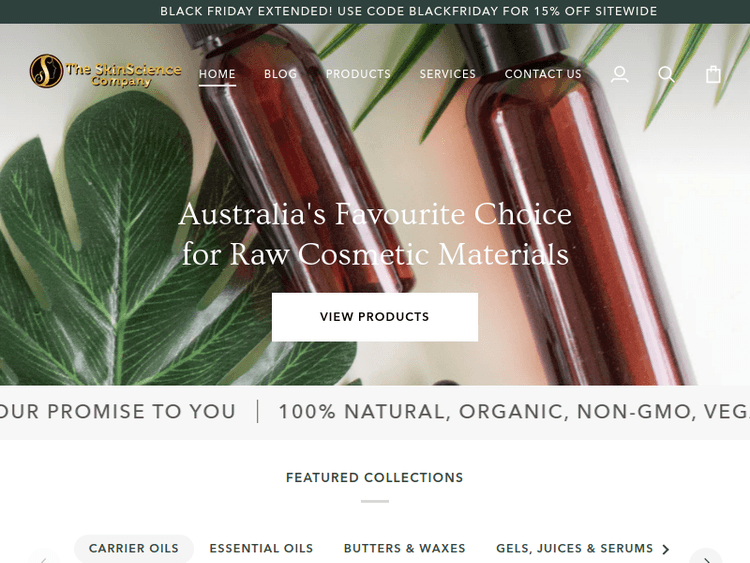Click The SkinScience Company logo

tap(106, 71)
